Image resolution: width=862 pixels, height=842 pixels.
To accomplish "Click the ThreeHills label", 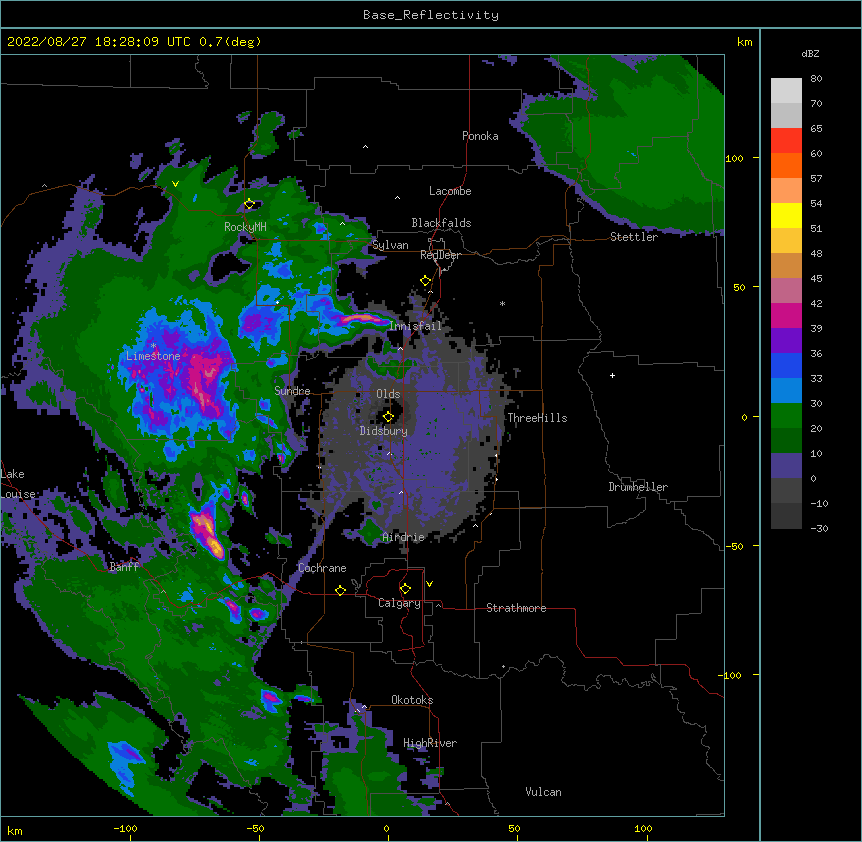I will (537, 418).
